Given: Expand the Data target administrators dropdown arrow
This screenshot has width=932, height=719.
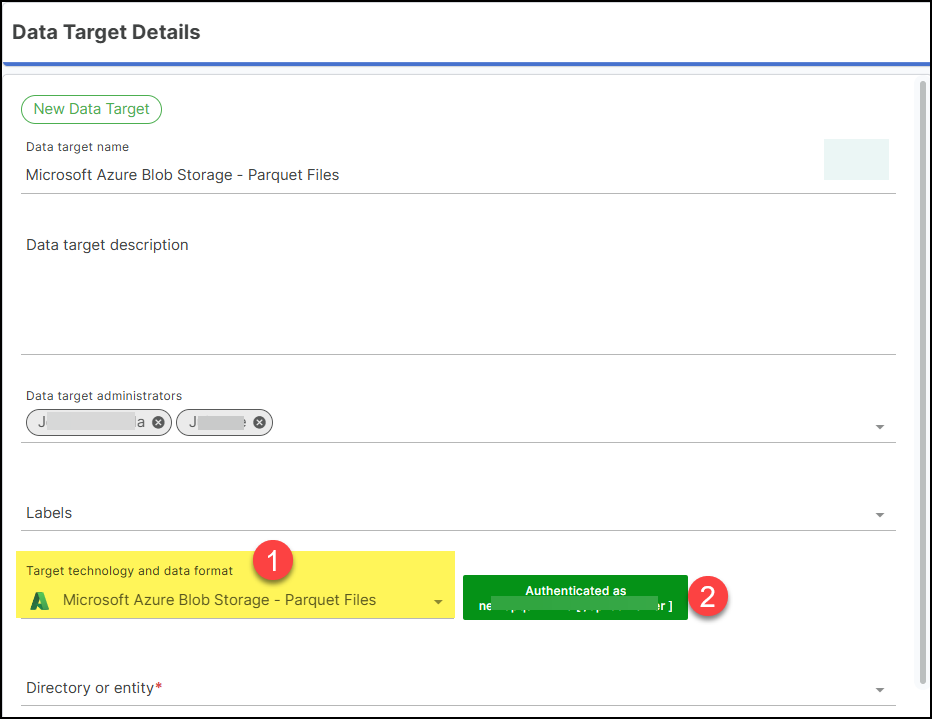Looking at the screenshot, I should click(880, 427).
